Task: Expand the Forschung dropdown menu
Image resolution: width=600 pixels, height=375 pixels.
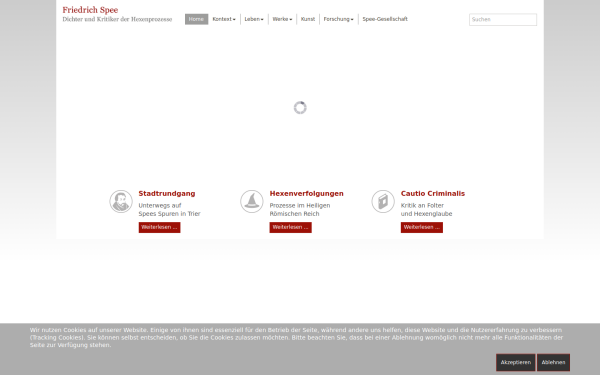Action: (x=339, y=19)
